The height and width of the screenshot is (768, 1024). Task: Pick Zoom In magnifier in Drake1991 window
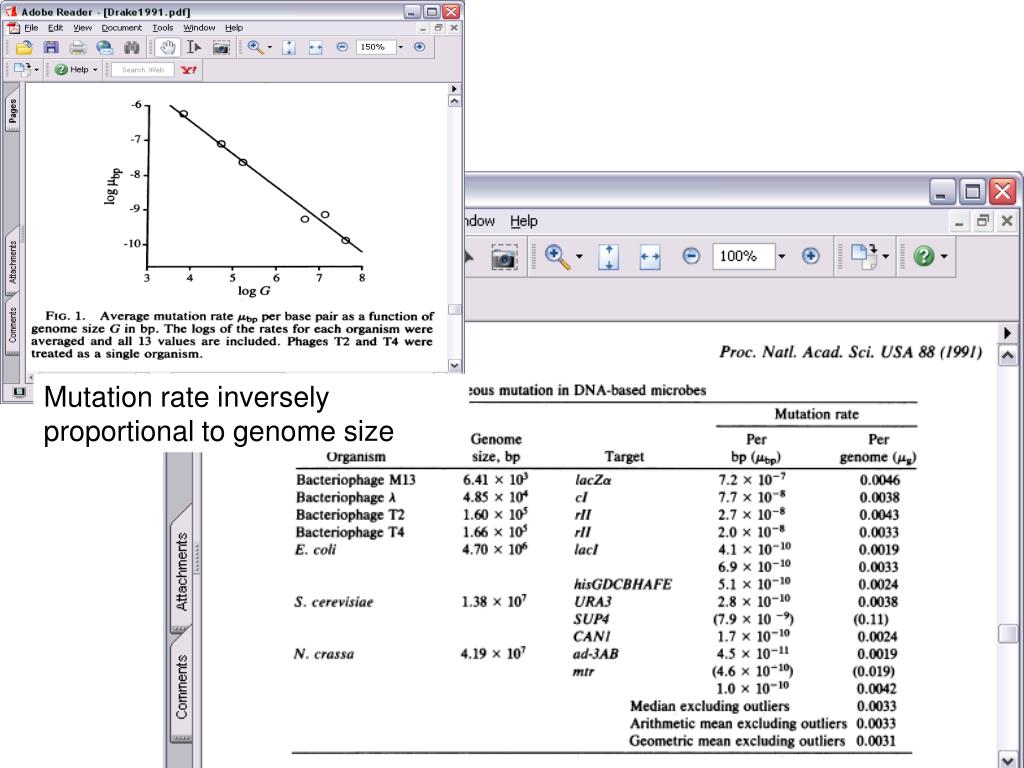(255, 47)
